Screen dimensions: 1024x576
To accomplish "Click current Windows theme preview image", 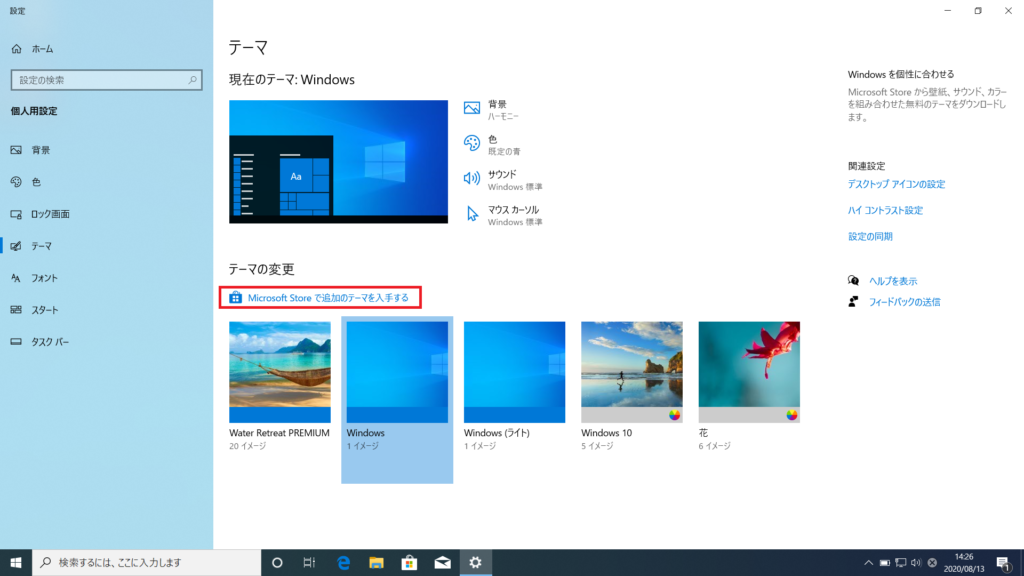I will pyautogui.click(x=338, y=161).
